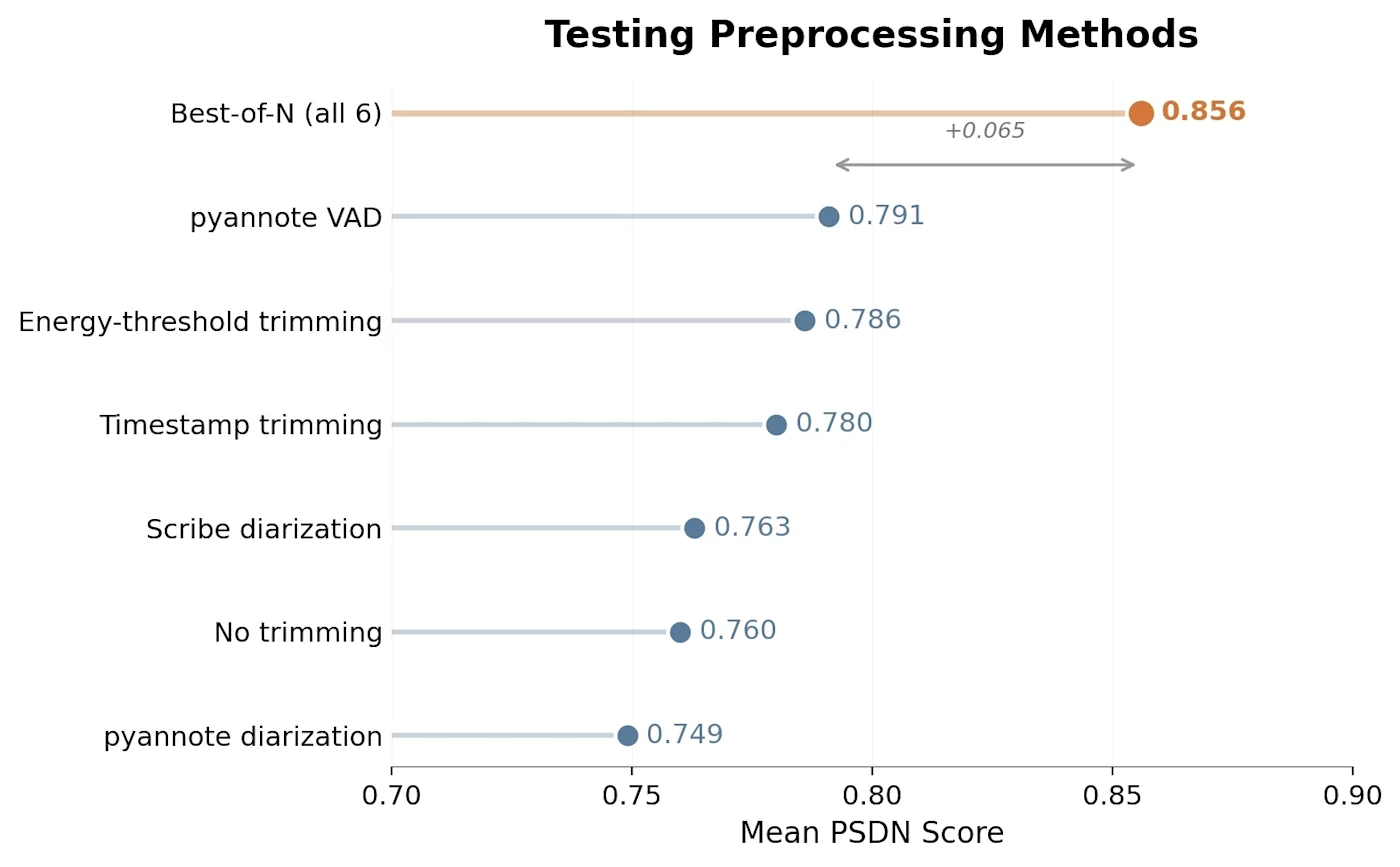This screenshot has height=867, width=1400.
Task: Click the orange Best-of-N data point
Action: coord(1141,113)
